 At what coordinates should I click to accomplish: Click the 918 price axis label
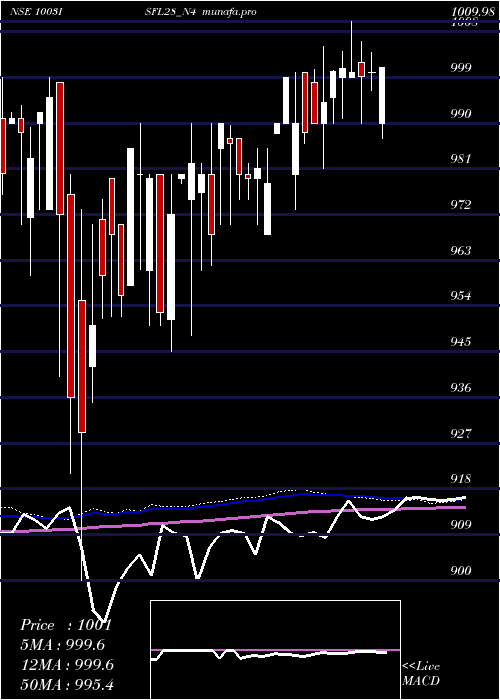tap(461, 479)
